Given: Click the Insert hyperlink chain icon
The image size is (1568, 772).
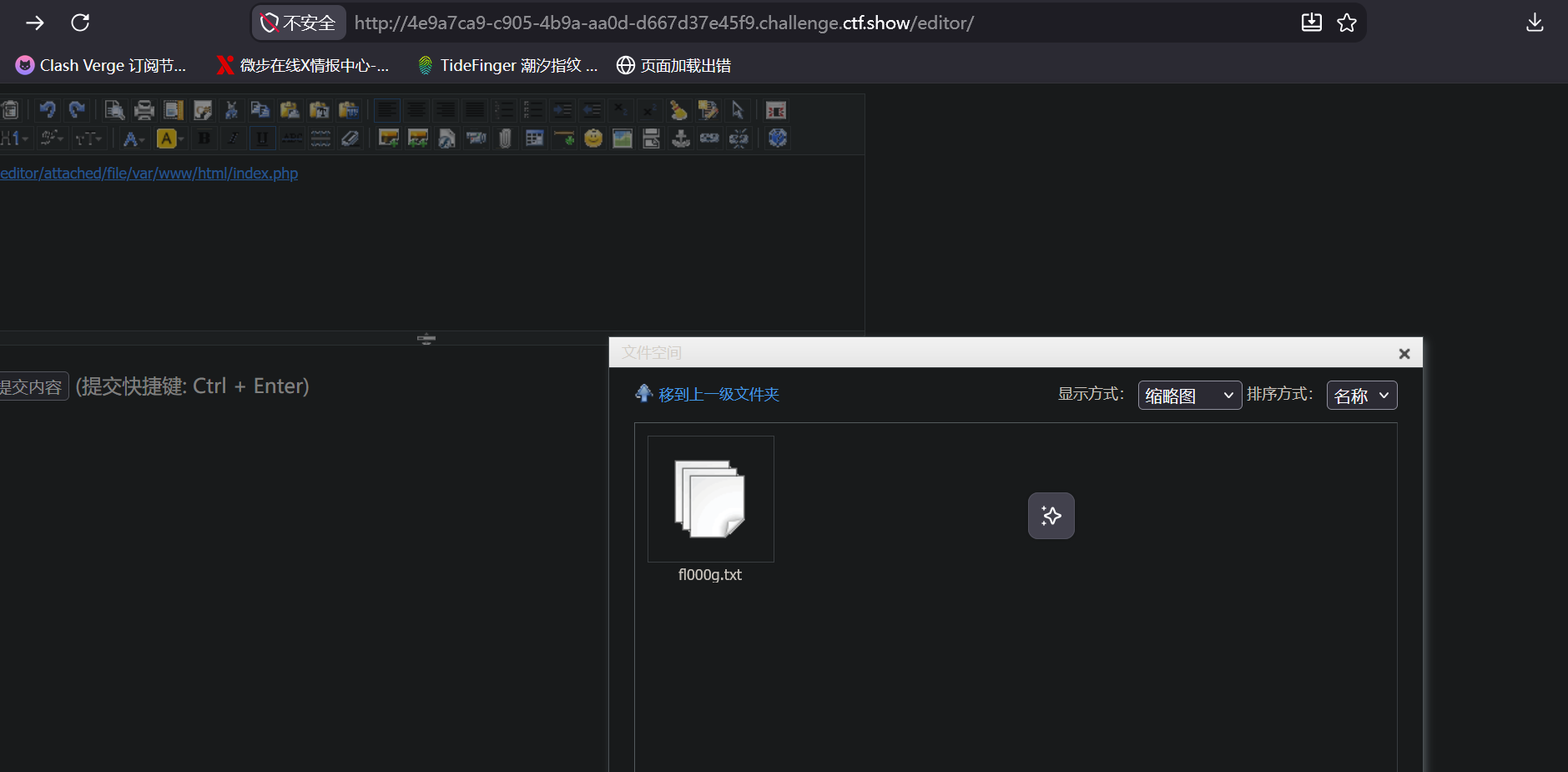Looking at the screenshot, I should tap(709, 138).
